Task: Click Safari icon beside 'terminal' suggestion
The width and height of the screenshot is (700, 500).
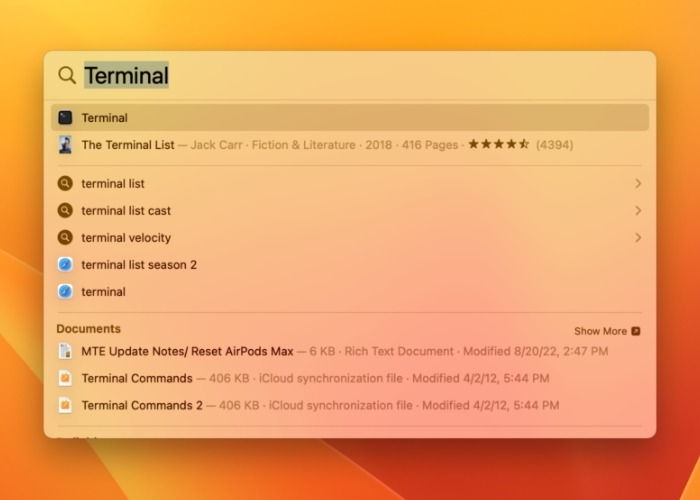Action: pos(65,292)
